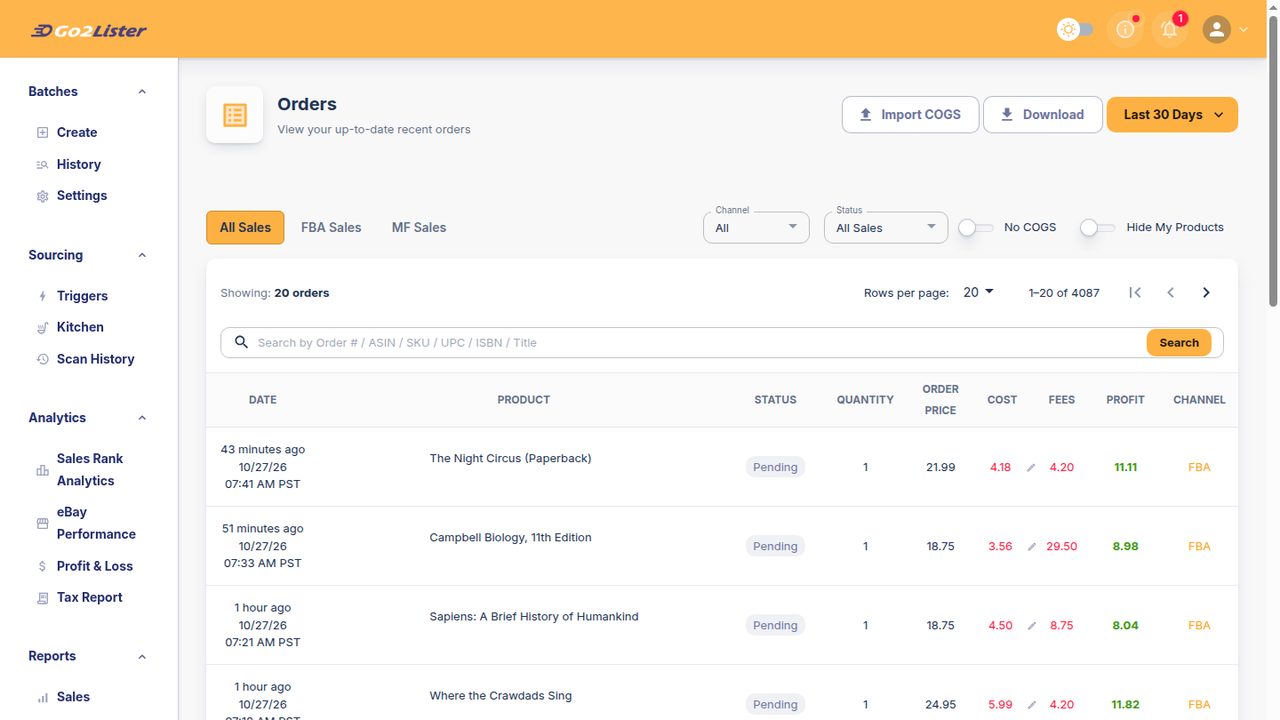This screenshot has width=1280, height=720.
Task: Click the Kitchen sidebar icon
Action: pos(42,328)
